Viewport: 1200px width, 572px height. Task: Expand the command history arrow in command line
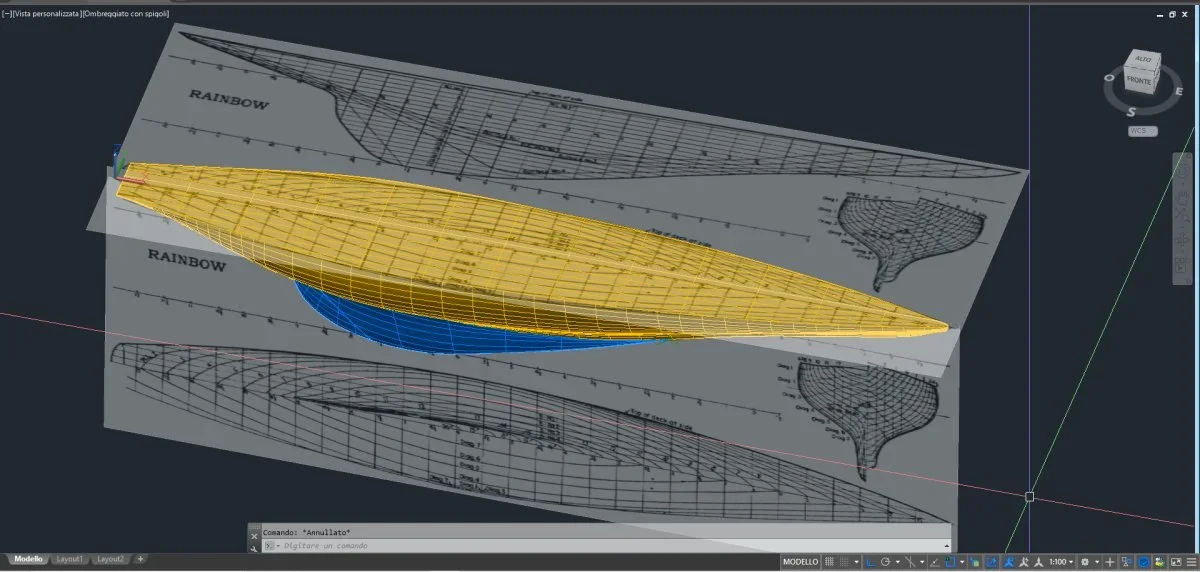pos(946,546)
